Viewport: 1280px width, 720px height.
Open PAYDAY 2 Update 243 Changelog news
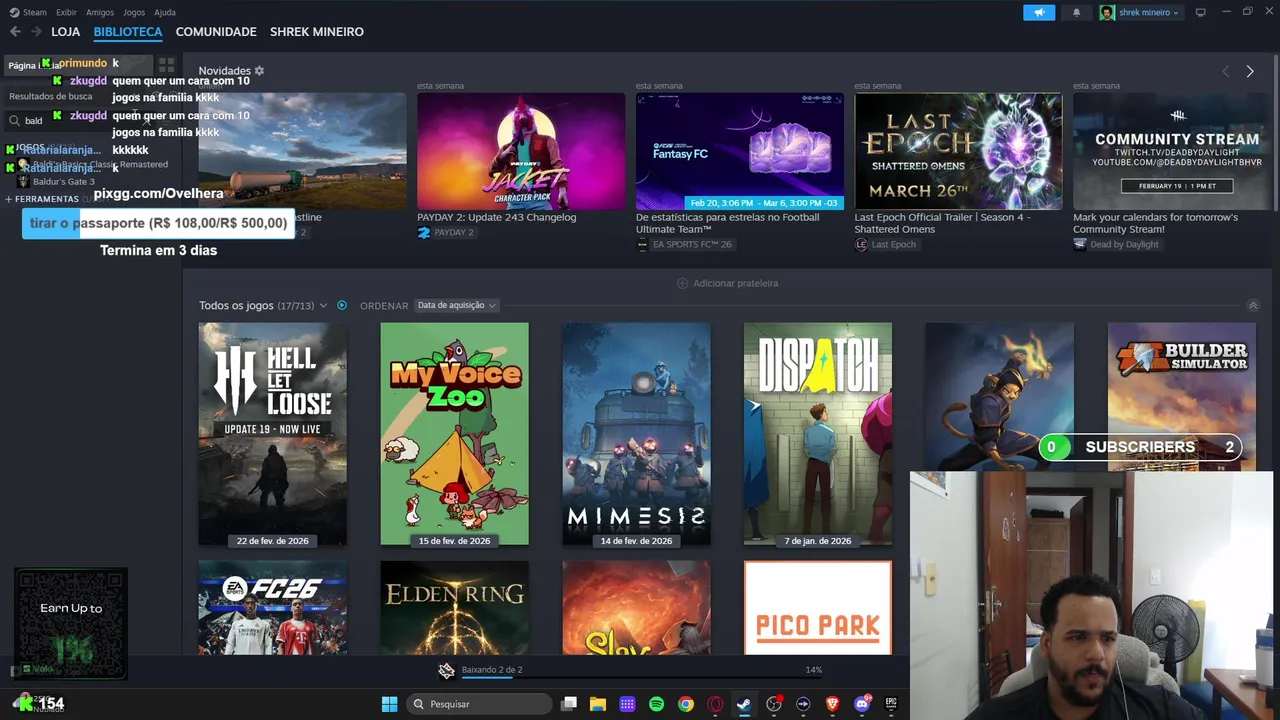point(496,217)
